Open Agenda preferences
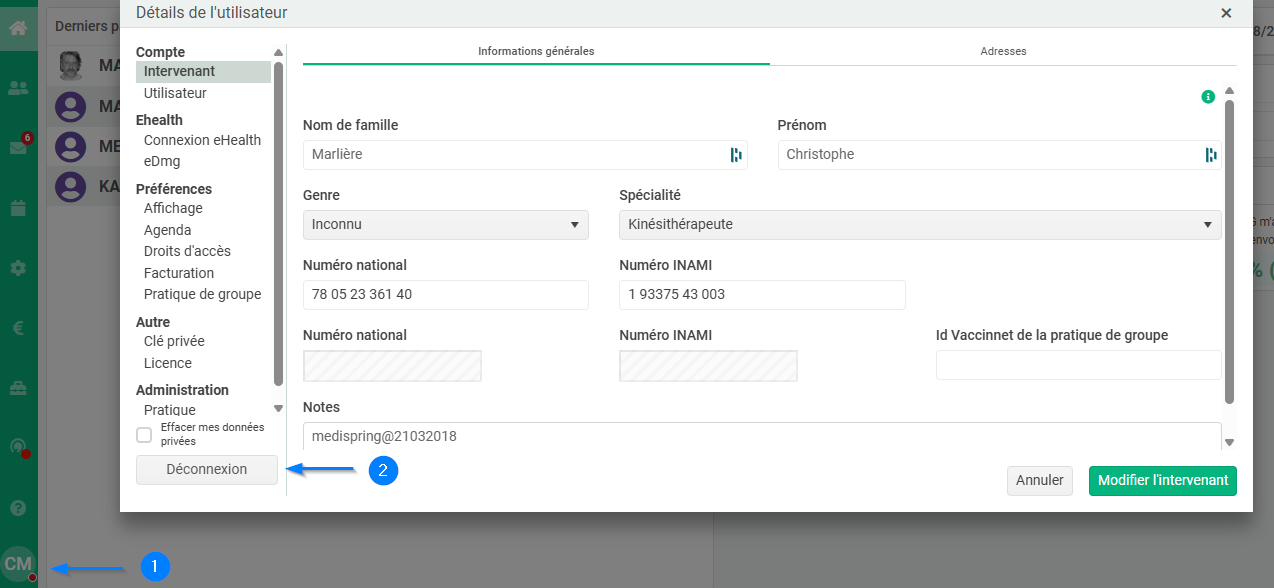 (167, 230)
